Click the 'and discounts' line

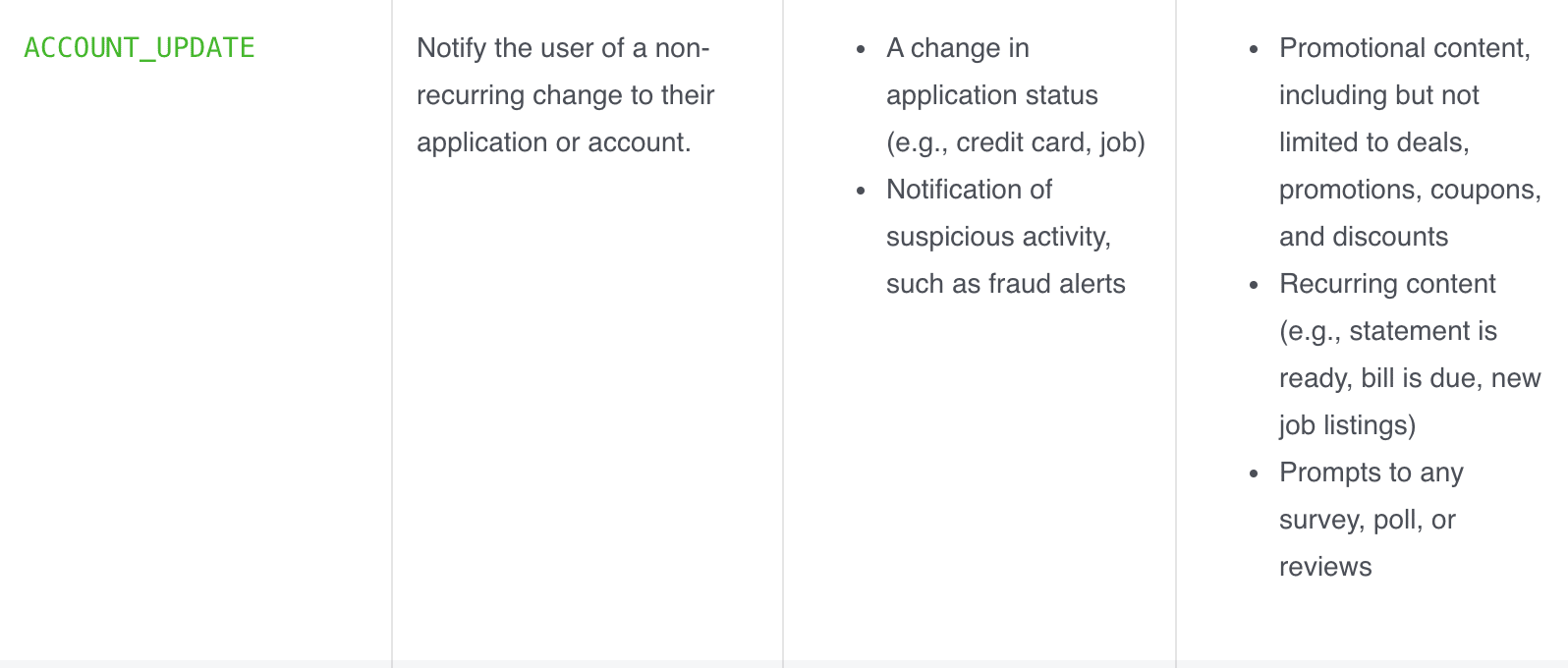1364,237
